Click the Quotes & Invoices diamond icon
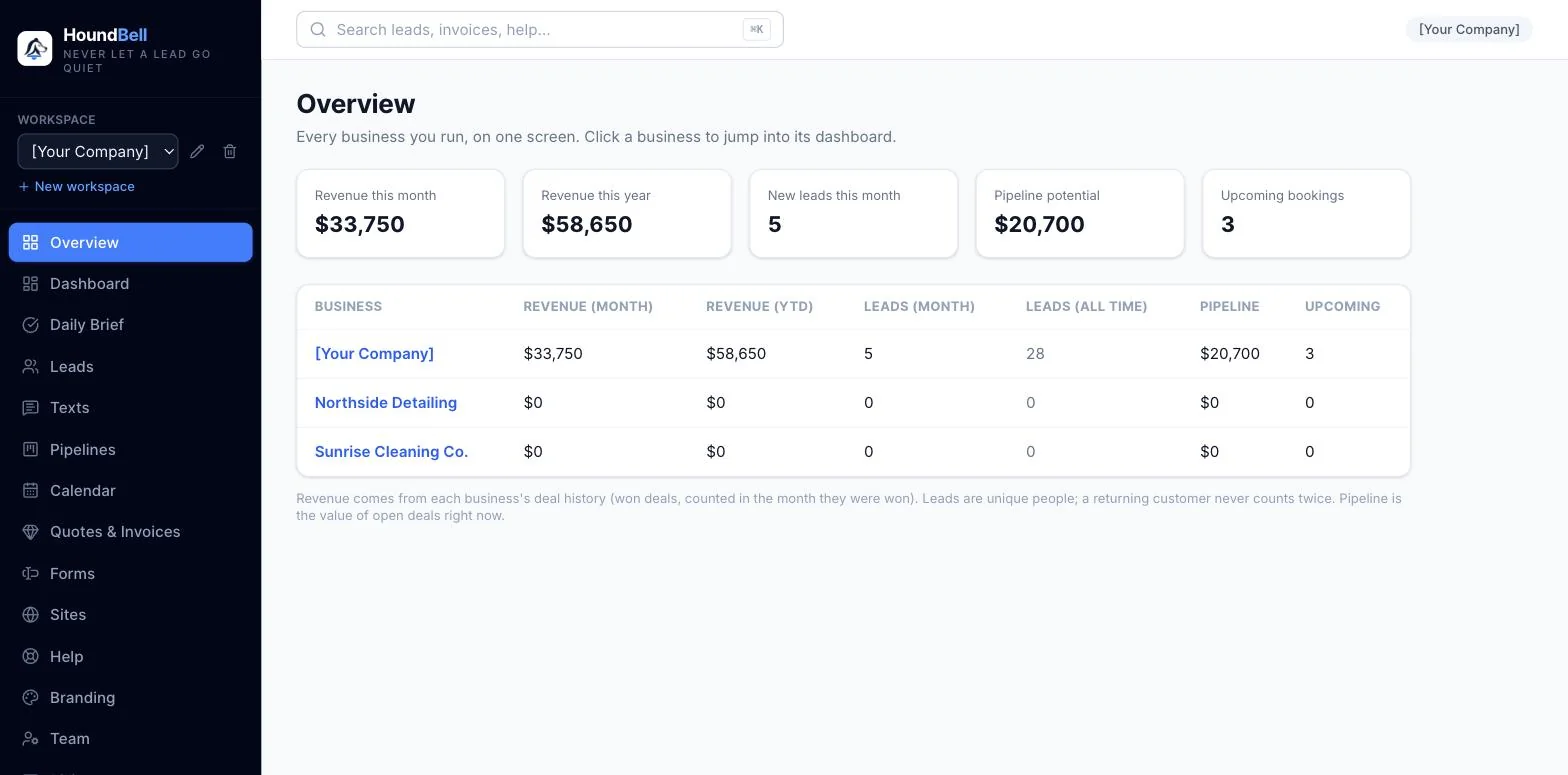Image resolution: width=1568 pixels, height=775 pixels. [31, 531]
